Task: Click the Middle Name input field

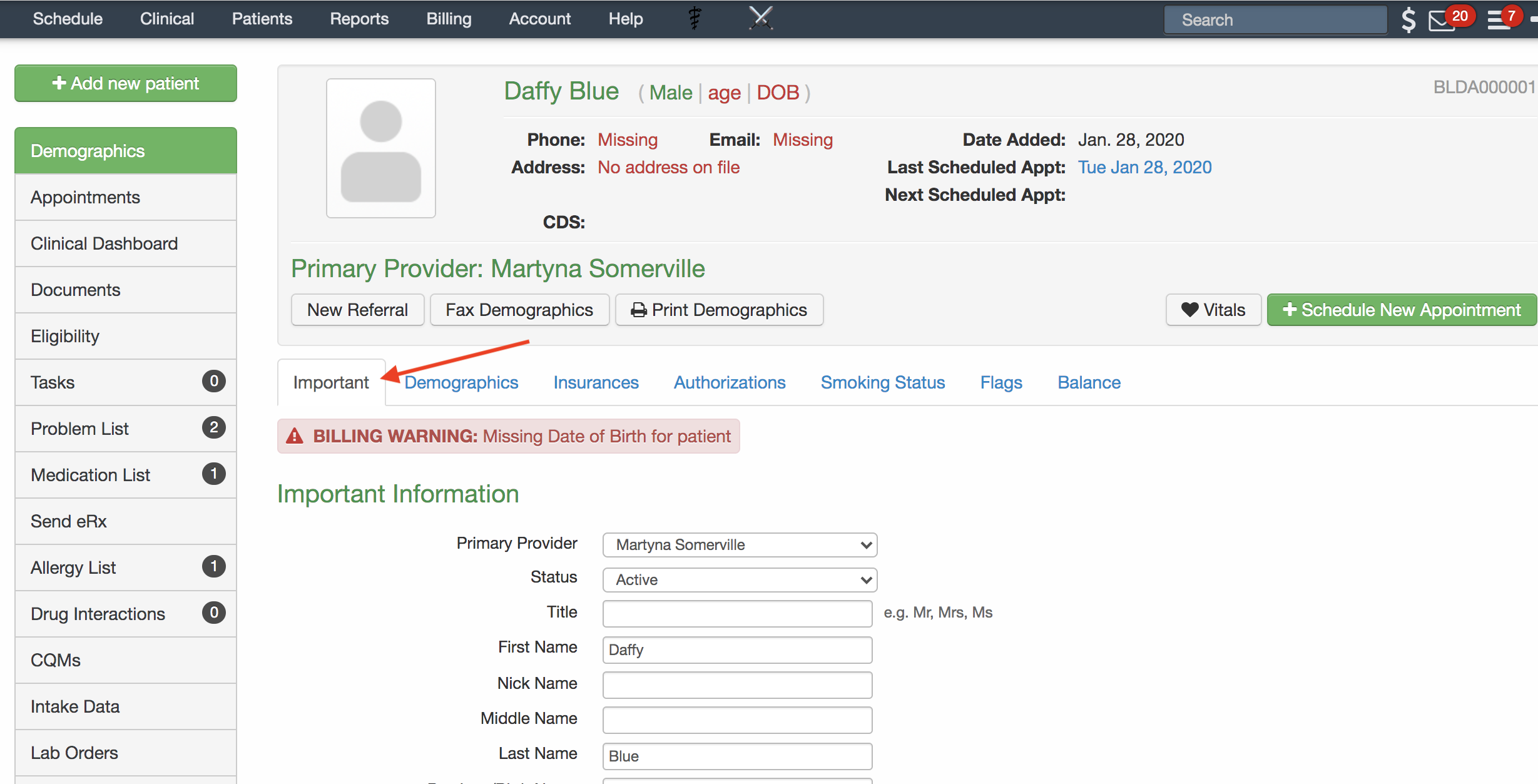Action: point(737,720)
